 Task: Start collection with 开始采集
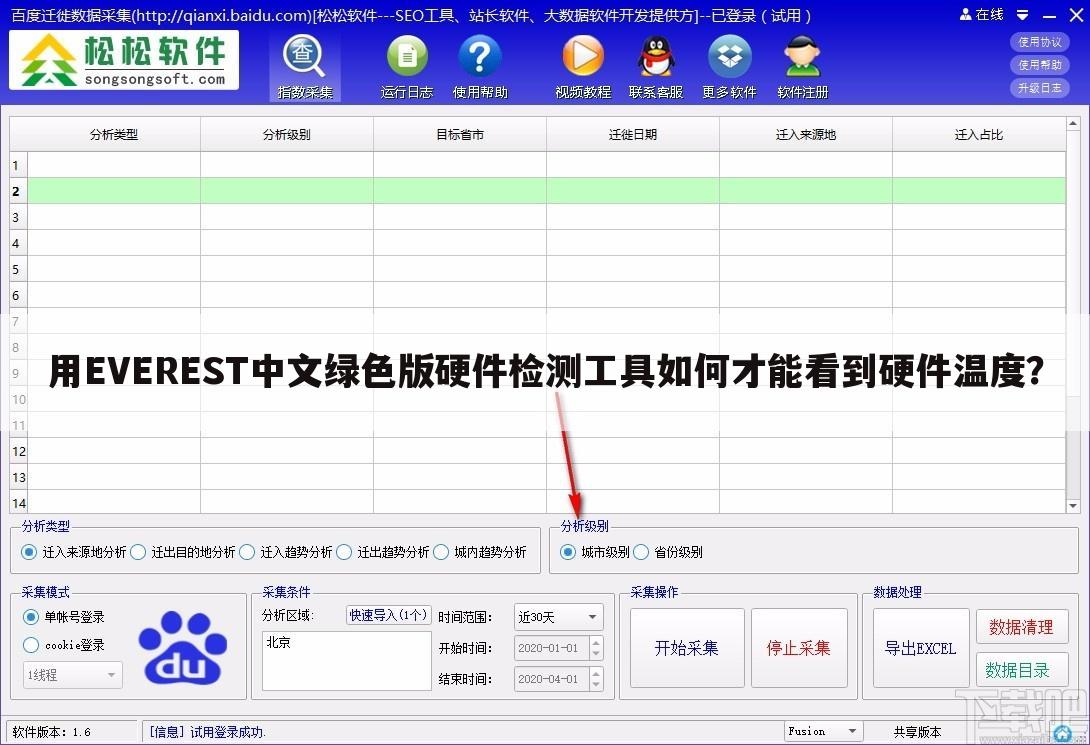[687, 648]
